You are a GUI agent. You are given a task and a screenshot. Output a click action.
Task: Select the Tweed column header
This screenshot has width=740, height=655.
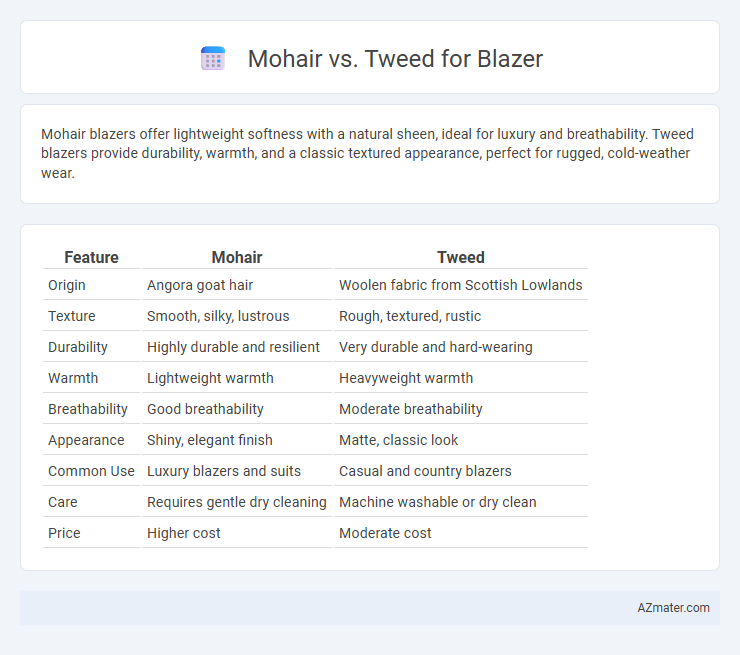click(x=461, y=257)
